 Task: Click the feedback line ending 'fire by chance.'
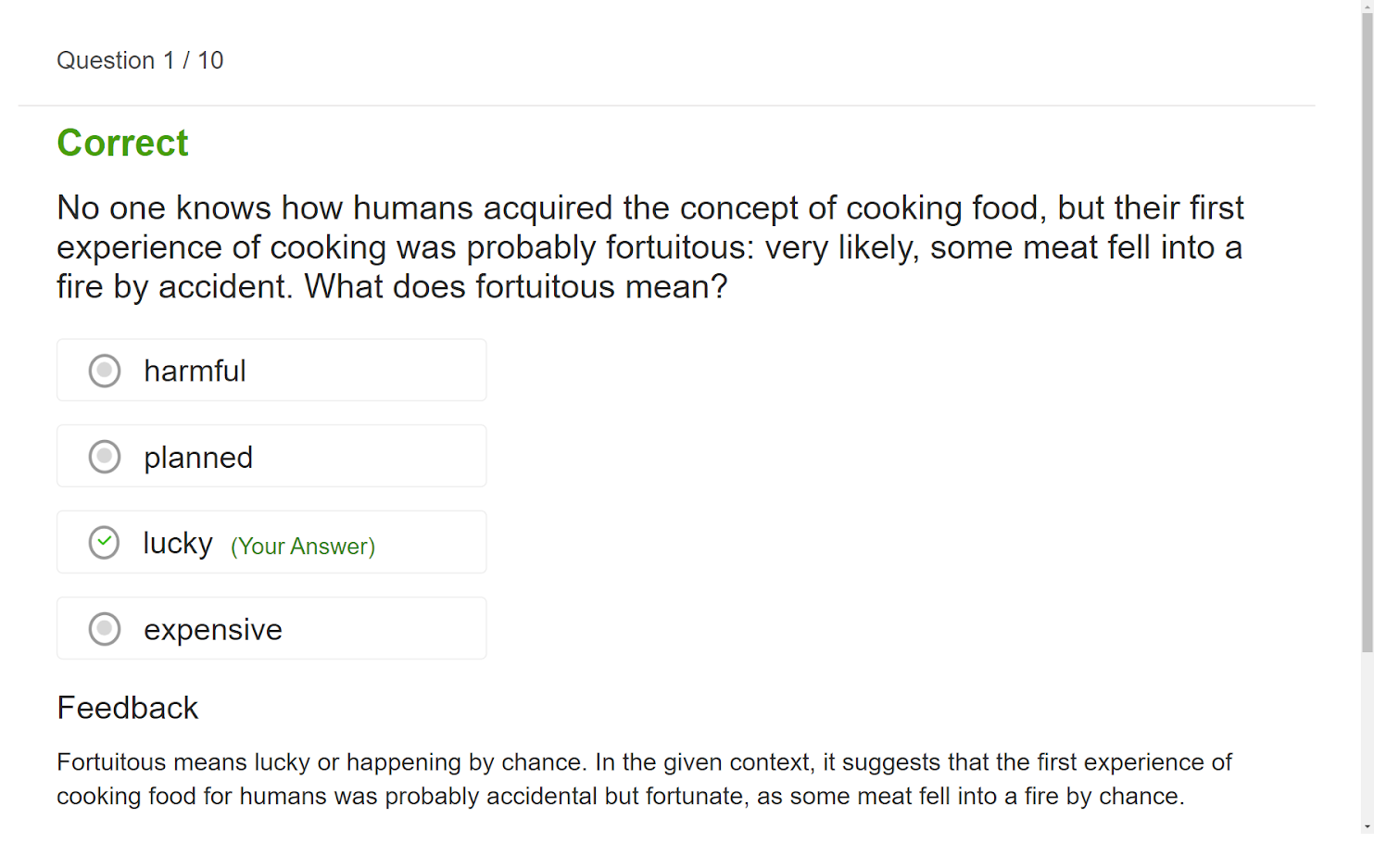(621, 797)
